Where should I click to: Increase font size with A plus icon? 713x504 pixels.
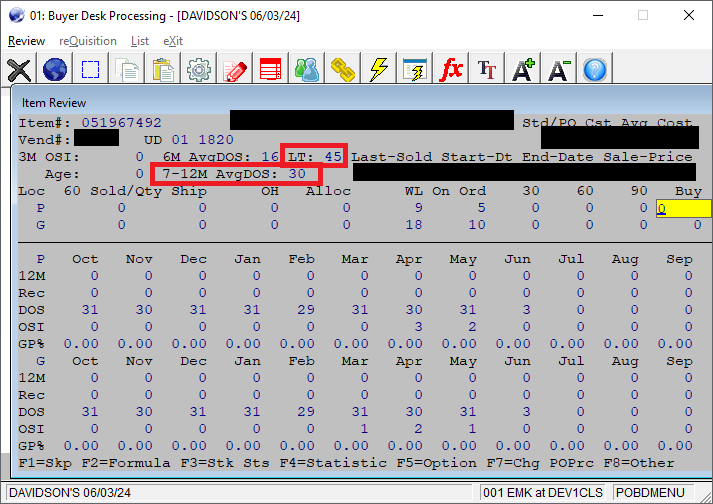tap(523, 69)
